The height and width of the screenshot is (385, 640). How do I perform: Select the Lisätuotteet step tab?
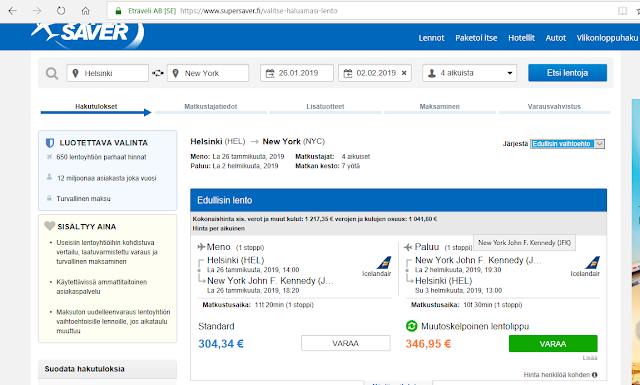[x=325, y=107]
